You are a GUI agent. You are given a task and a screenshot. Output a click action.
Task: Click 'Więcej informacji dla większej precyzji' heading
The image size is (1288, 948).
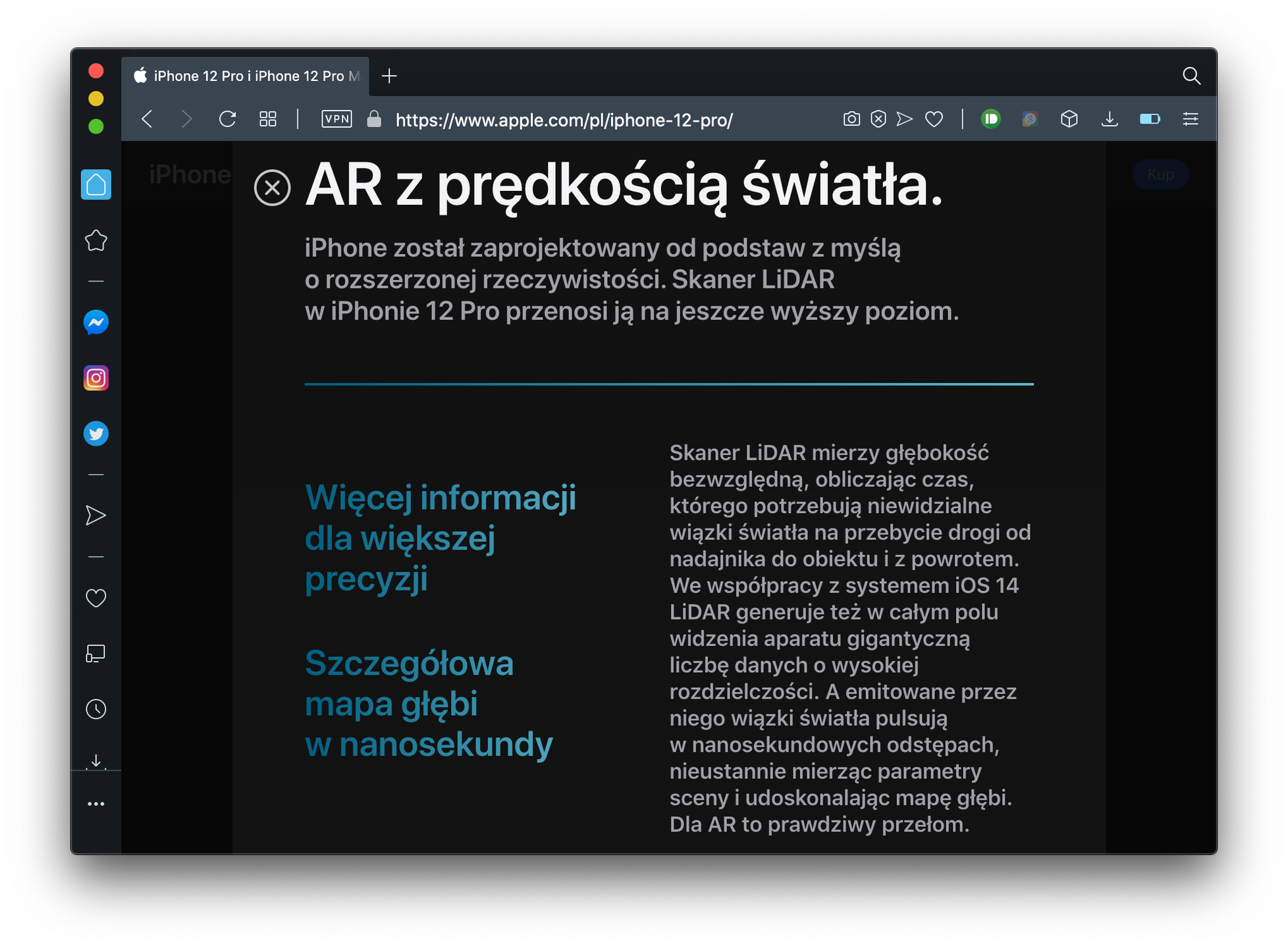click(x=441, y=538)
